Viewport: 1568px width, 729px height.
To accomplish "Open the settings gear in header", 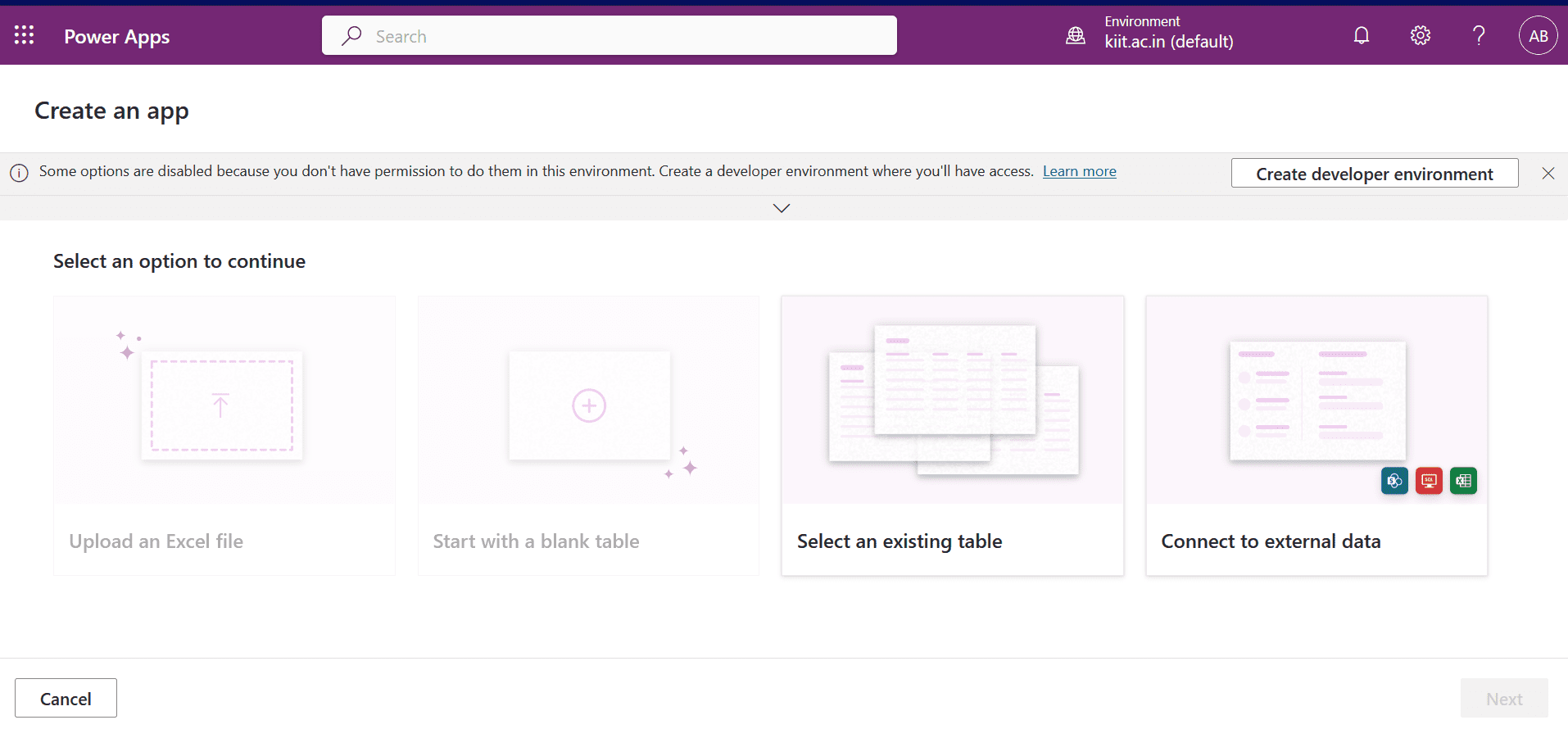I will 1420,35.
